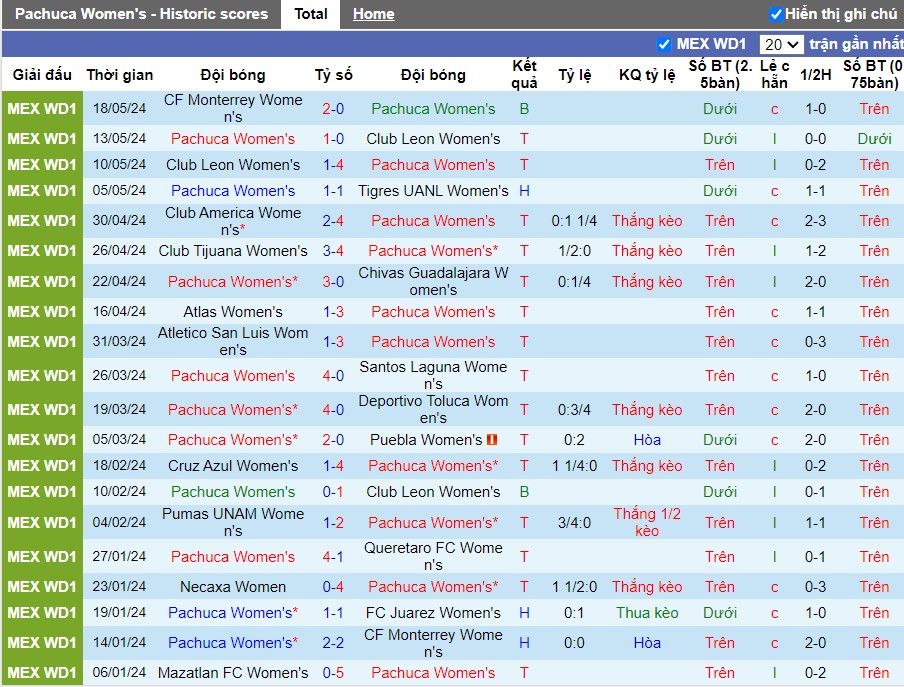Click Dưới in last column on 13/05/24
904x687 pixels.
coord(874,139)
